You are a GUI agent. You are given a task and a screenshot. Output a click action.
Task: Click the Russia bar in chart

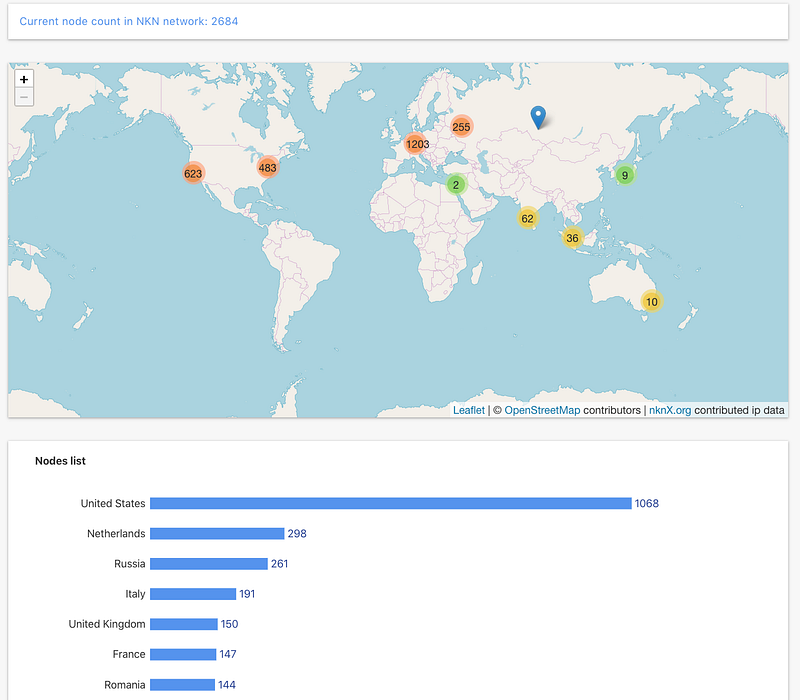click(x=209, y=564)
